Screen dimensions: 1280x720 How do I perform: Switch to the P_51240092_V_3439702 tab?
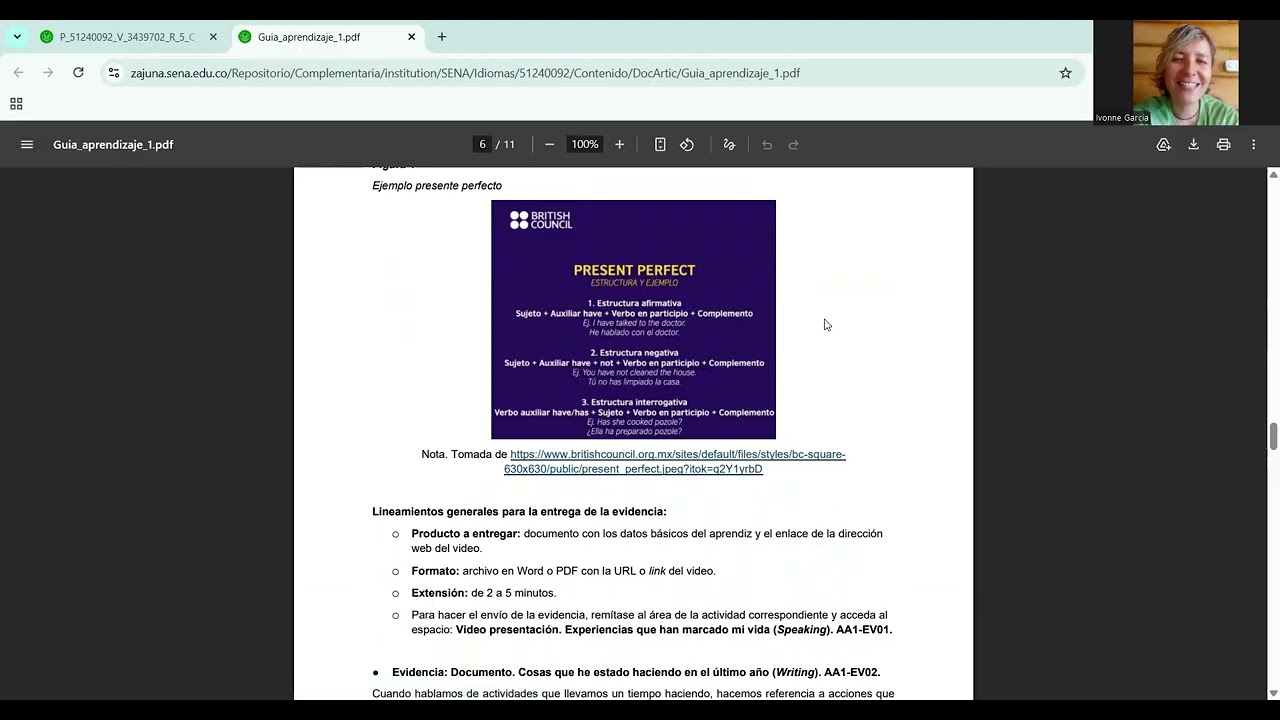128,37
